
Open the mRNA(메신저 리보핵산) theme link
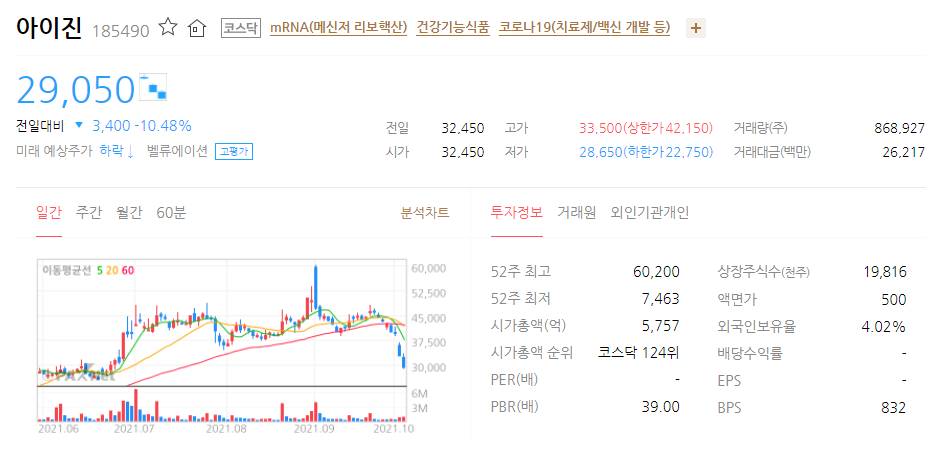click(x=339, y=28)
